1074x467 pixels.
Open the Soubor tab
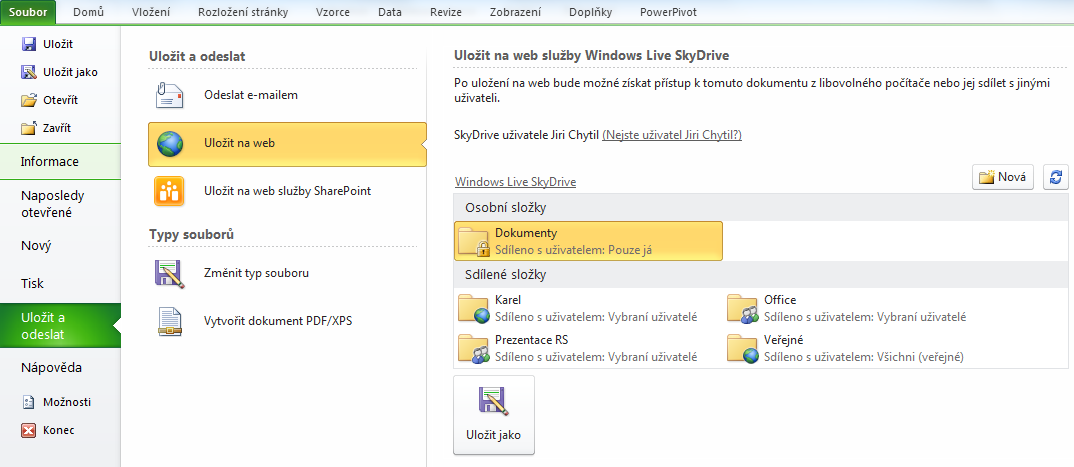pyautogui.click(x=29, y=12)
